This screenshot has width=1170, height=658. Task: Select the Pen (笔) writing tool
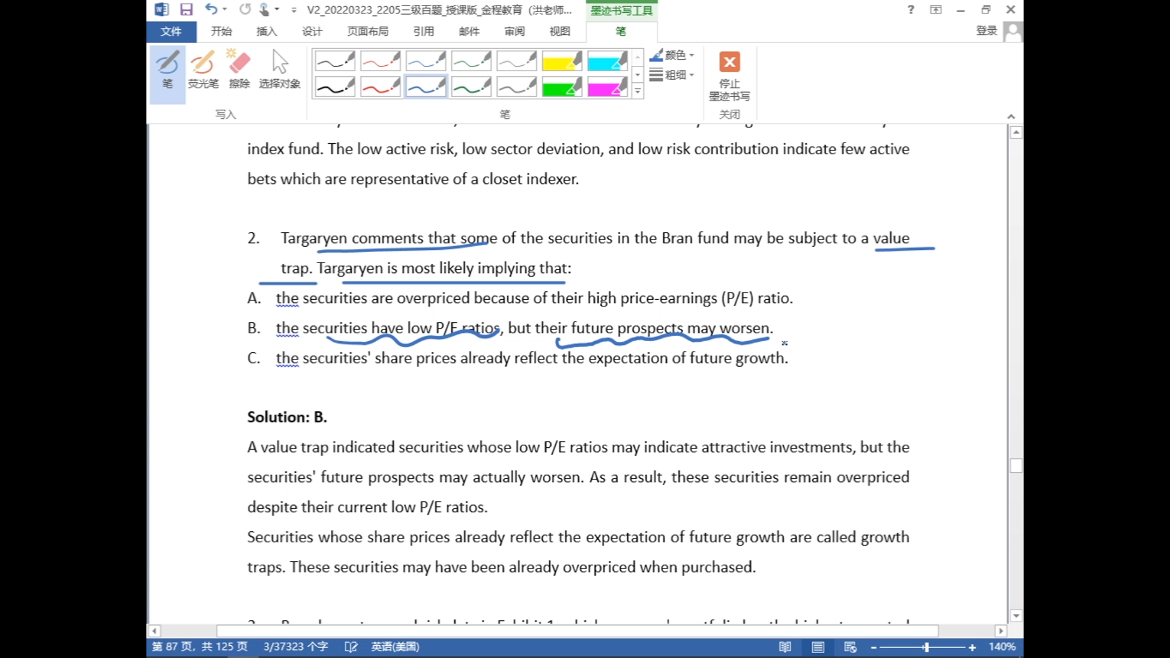pyautogui.click(x=167, y=71)
